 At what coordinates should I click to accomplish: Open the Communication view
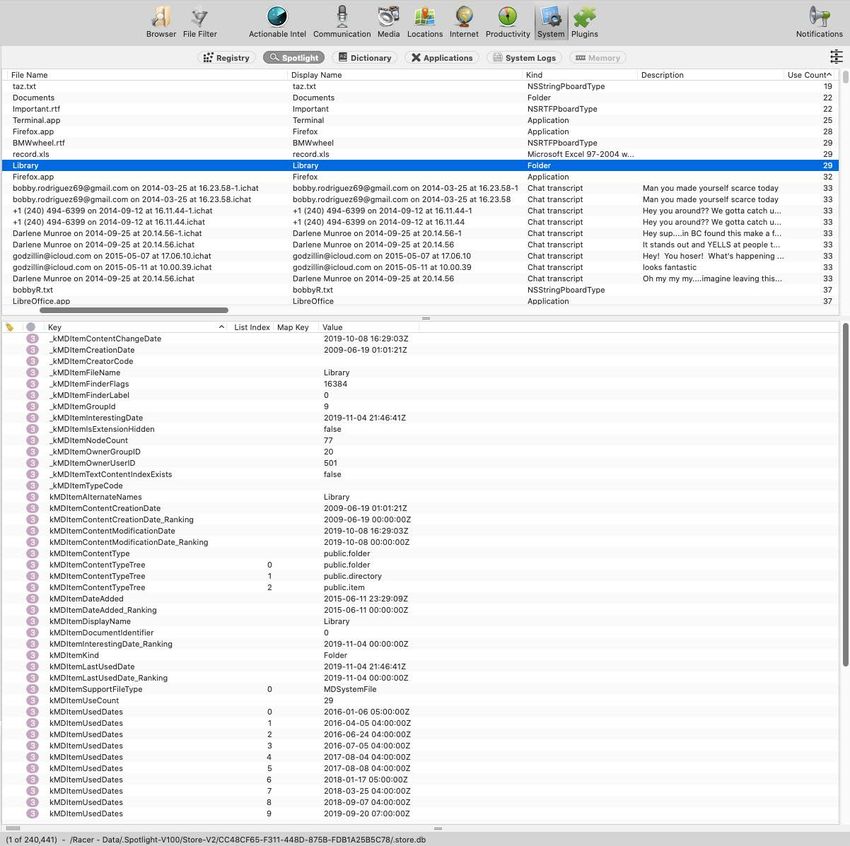pyautogui.click(x=342, y=22)
